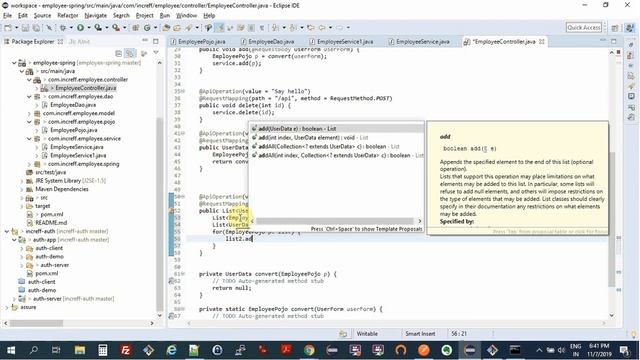Click Collapse All in Package Explorer
Screen dimensions: 640x360
(118, 53)
